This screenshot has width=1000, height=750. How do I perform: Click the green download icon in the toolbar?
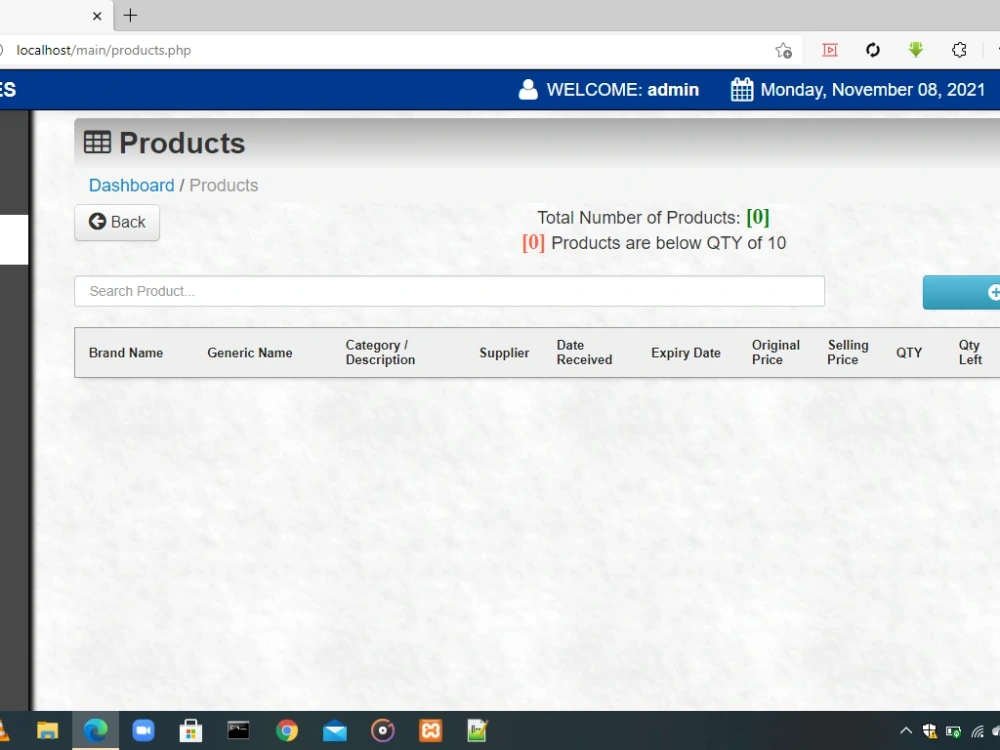click(x=916, y=49)
